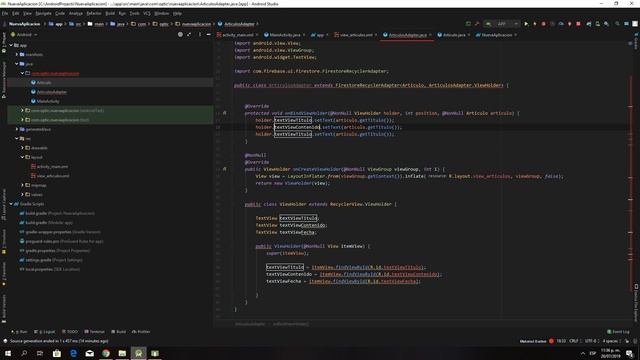640x360 pixels.
Task: Click the nuevaaplicacion breadcrumb in navigation bar
Action: (x=196, y=24)
